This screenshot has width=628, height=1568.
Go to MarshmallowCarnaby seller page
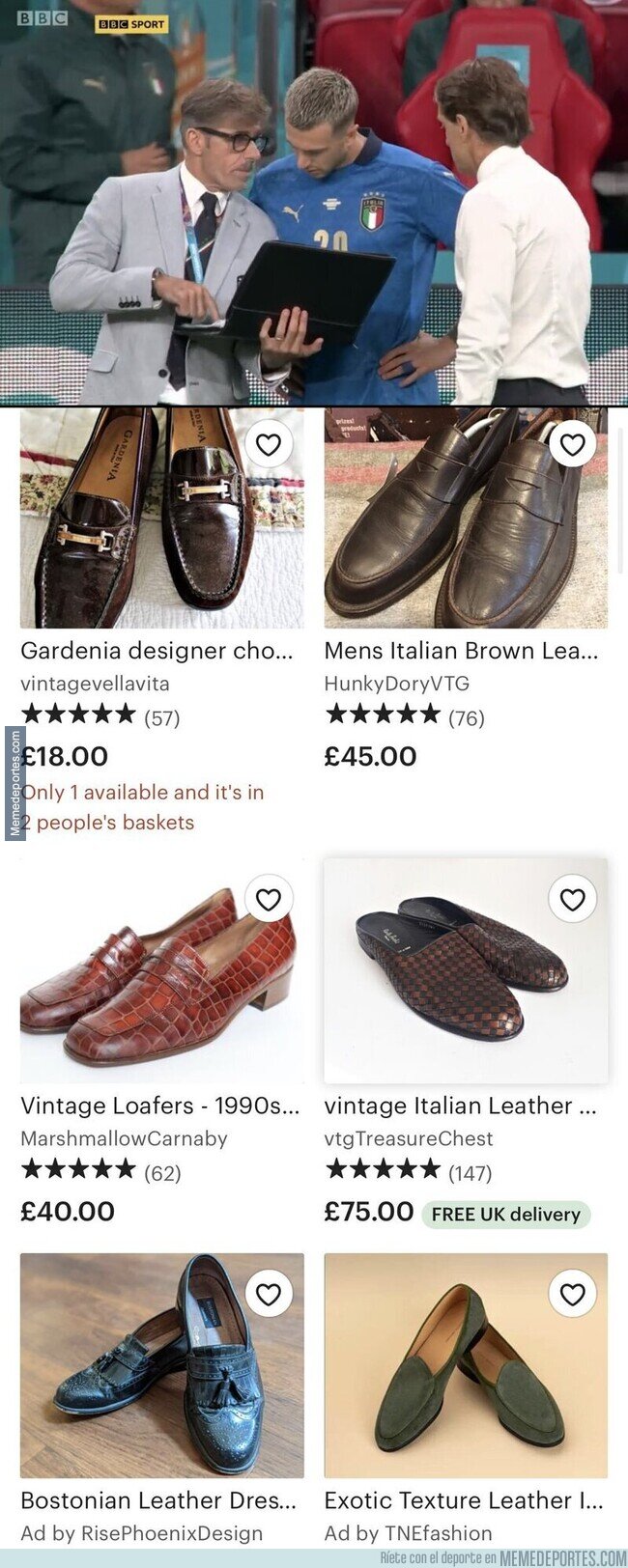point(124,1138)
